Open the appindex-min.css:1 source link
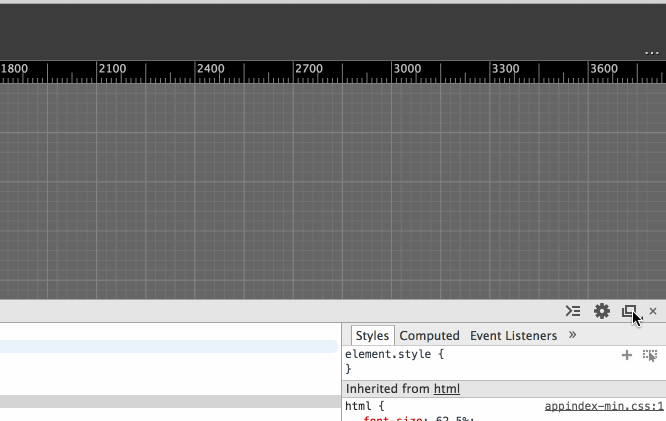The height and width of the screenshot is (421, 666). [x=603, y=407]
